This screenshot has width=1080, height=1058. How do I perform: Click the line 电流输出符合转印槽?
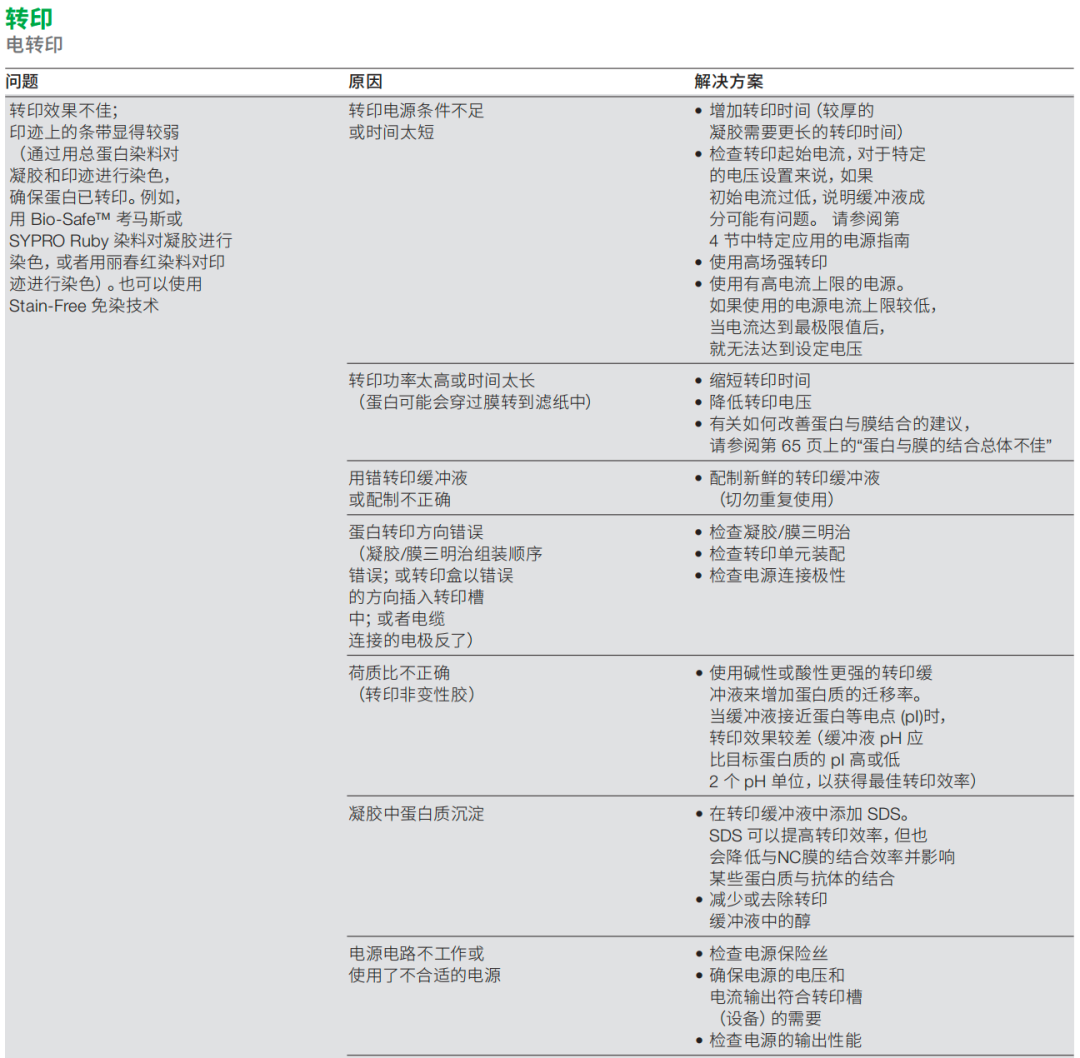pyautogui.click(x=786, y=997)
